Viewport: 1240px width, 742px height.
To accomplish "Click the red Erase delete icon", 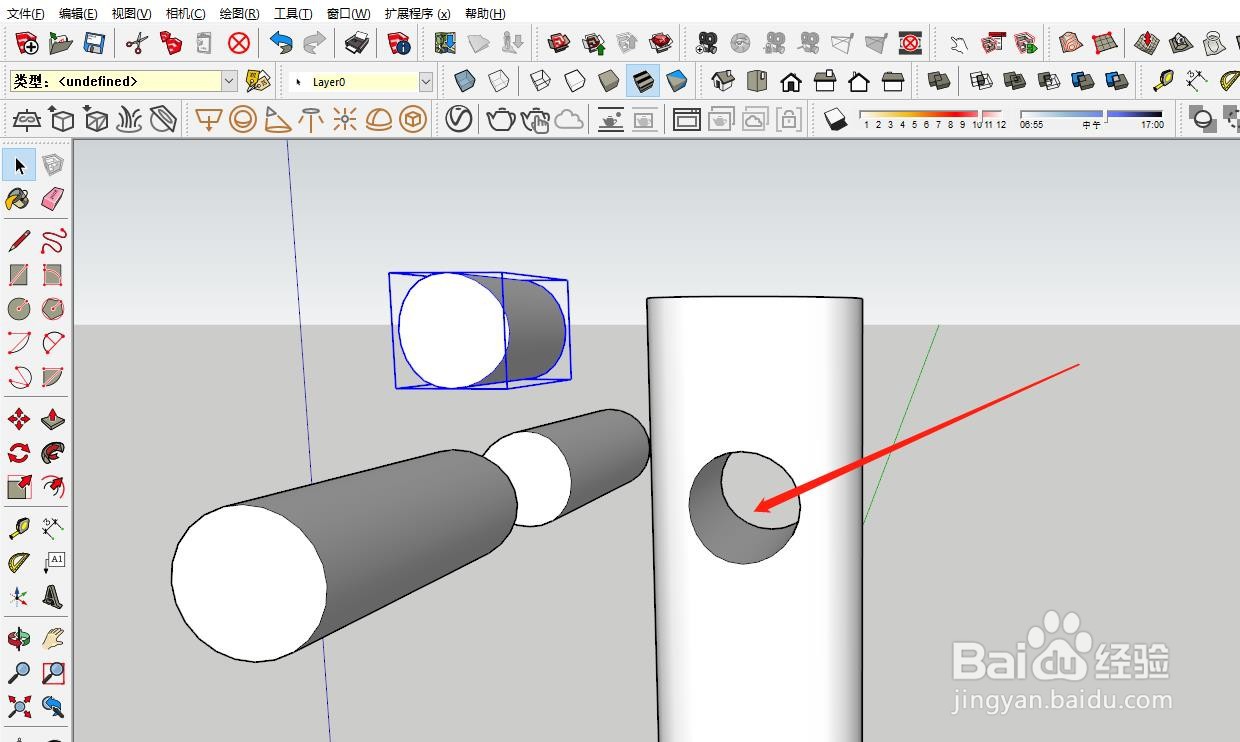I will click(238, 43).
